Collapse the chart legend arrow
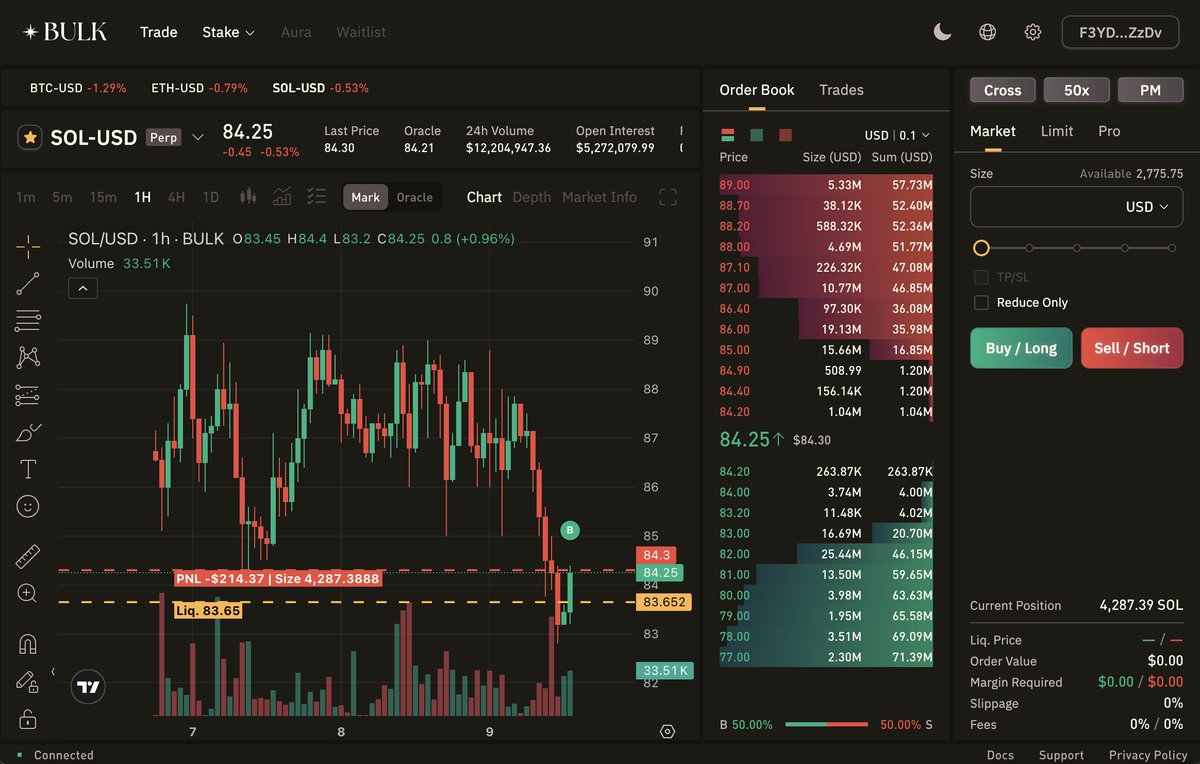Image resolution: width=1200 pixels, height=764 pixels. [x=83, y=289]
